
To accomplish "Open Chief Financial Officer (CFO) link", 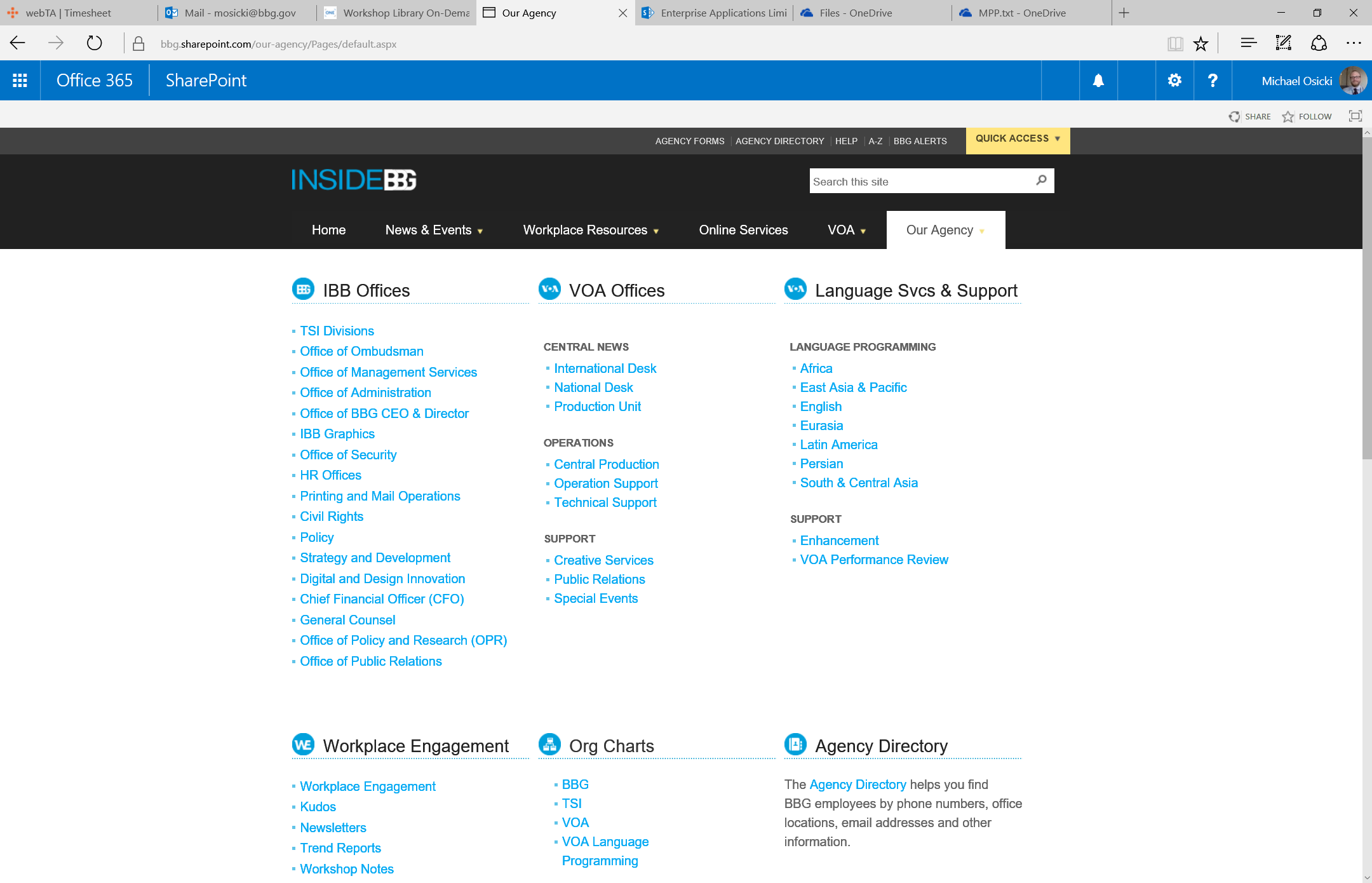I will [382, 599].
